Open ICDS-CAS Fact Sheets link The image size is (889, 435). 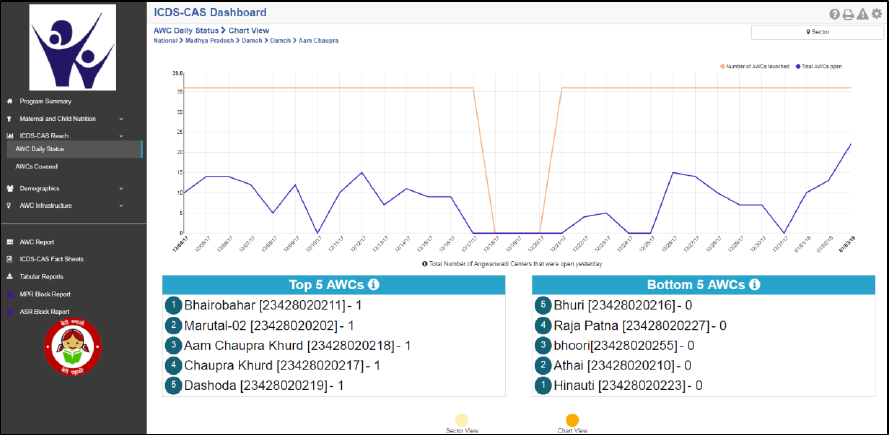pos(52,259)
